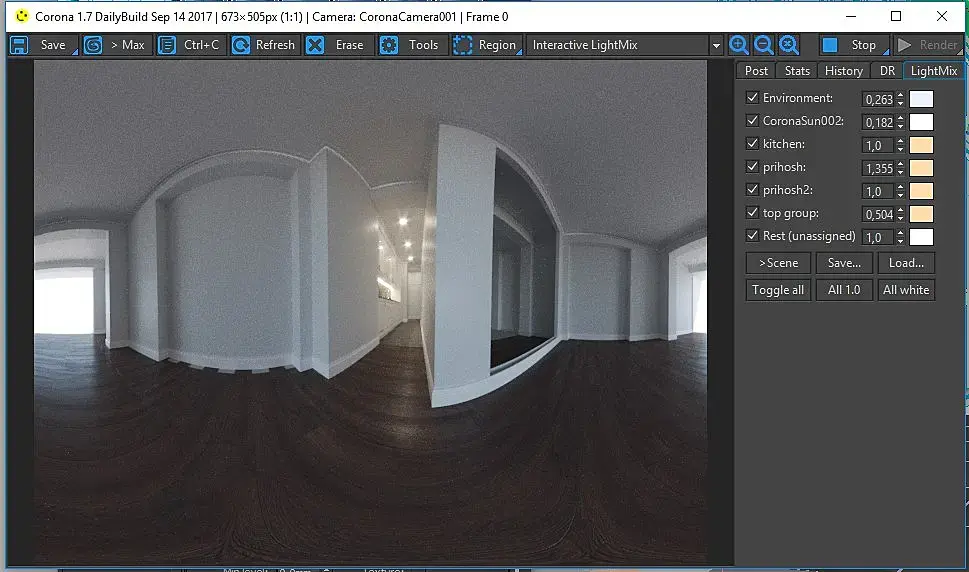Click the rendered panorama image
969x572 pixels.
click(370, 312)
